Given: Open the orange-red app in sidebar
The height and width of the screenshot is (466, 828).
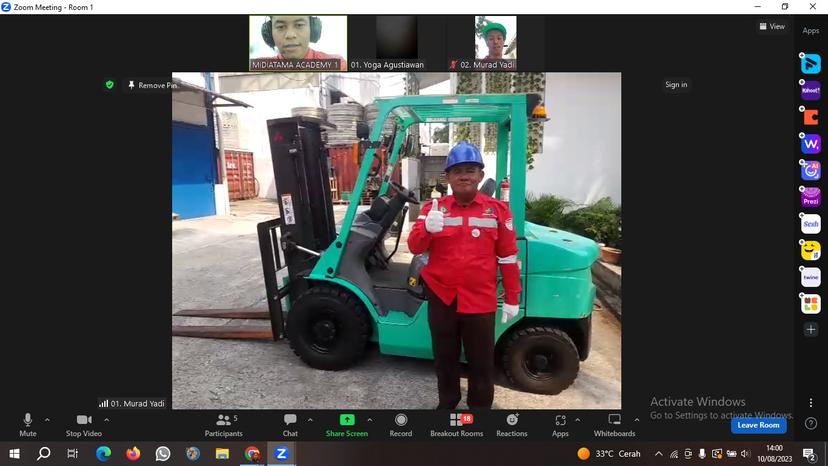Looking at the screenshot, I should click(x=811, y=117).
